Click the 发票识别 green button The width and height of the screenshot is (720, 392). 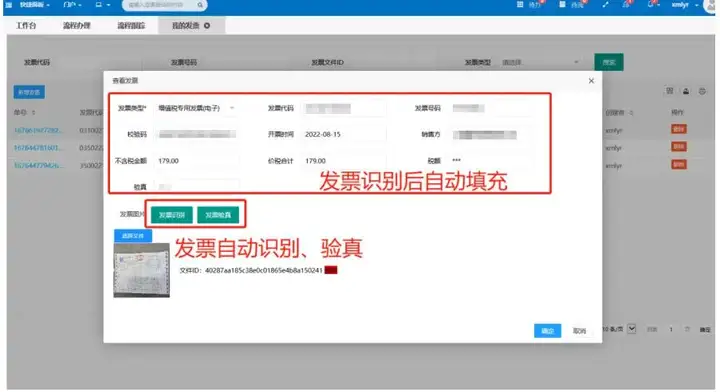coord(172,215)
